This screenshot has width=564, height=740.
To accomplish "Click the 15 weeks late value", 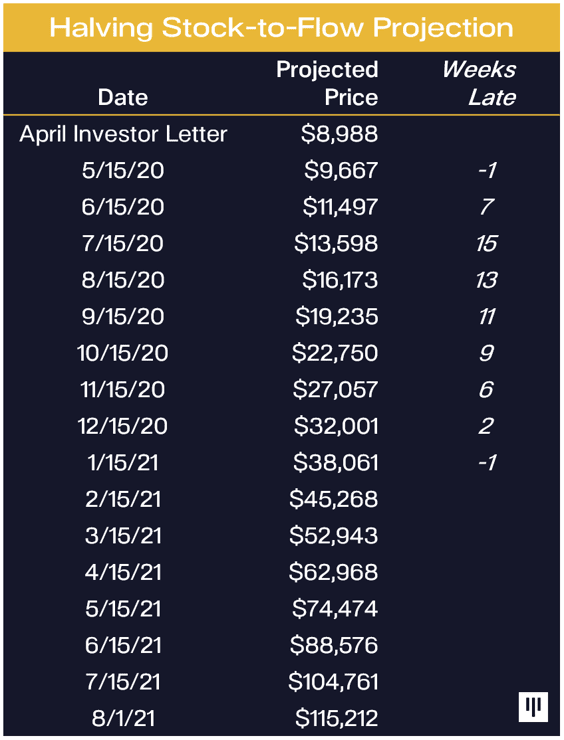I will (x=486, y=244).
